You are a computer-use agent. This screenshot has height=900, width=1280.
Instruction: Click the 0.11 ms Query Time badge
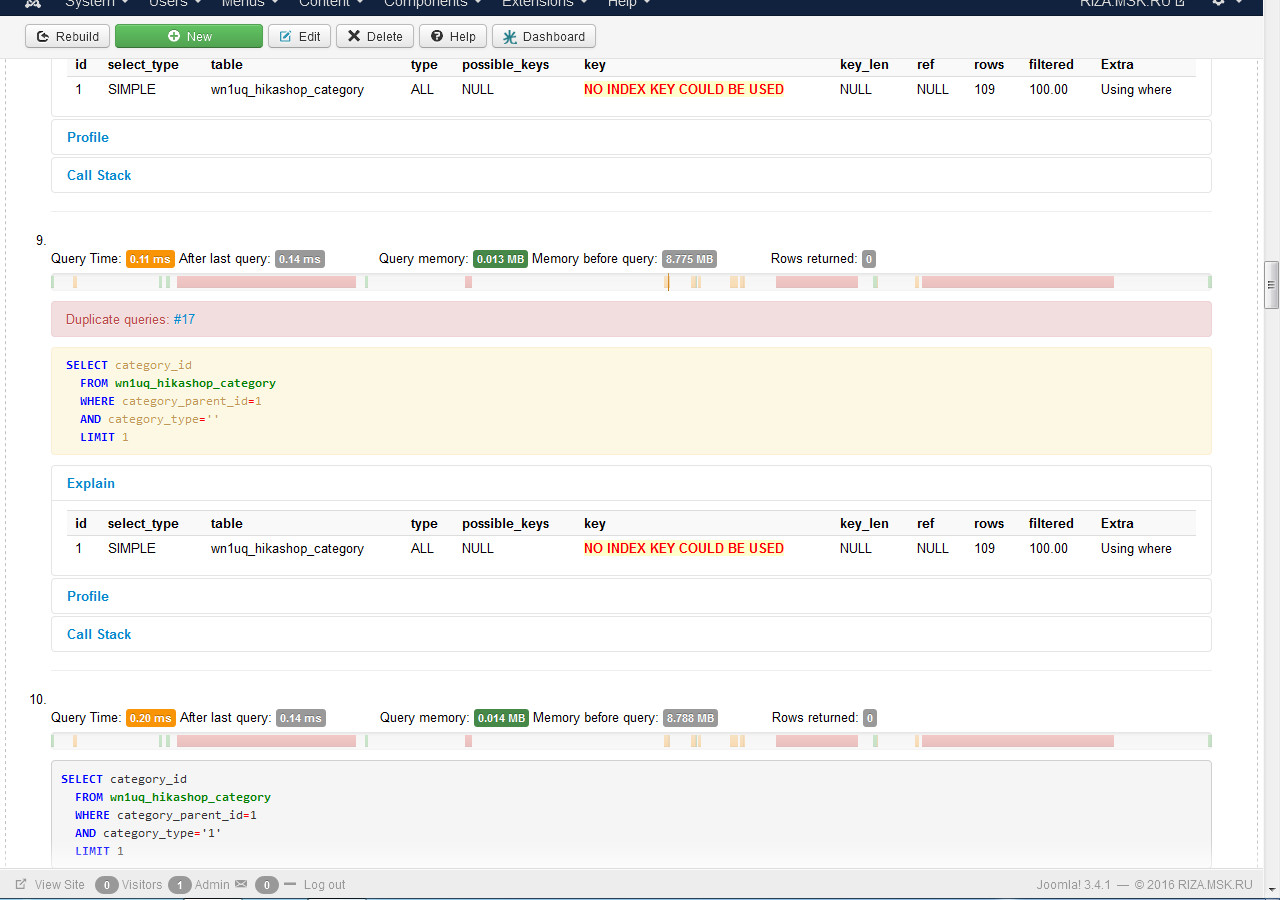(150, 259)
